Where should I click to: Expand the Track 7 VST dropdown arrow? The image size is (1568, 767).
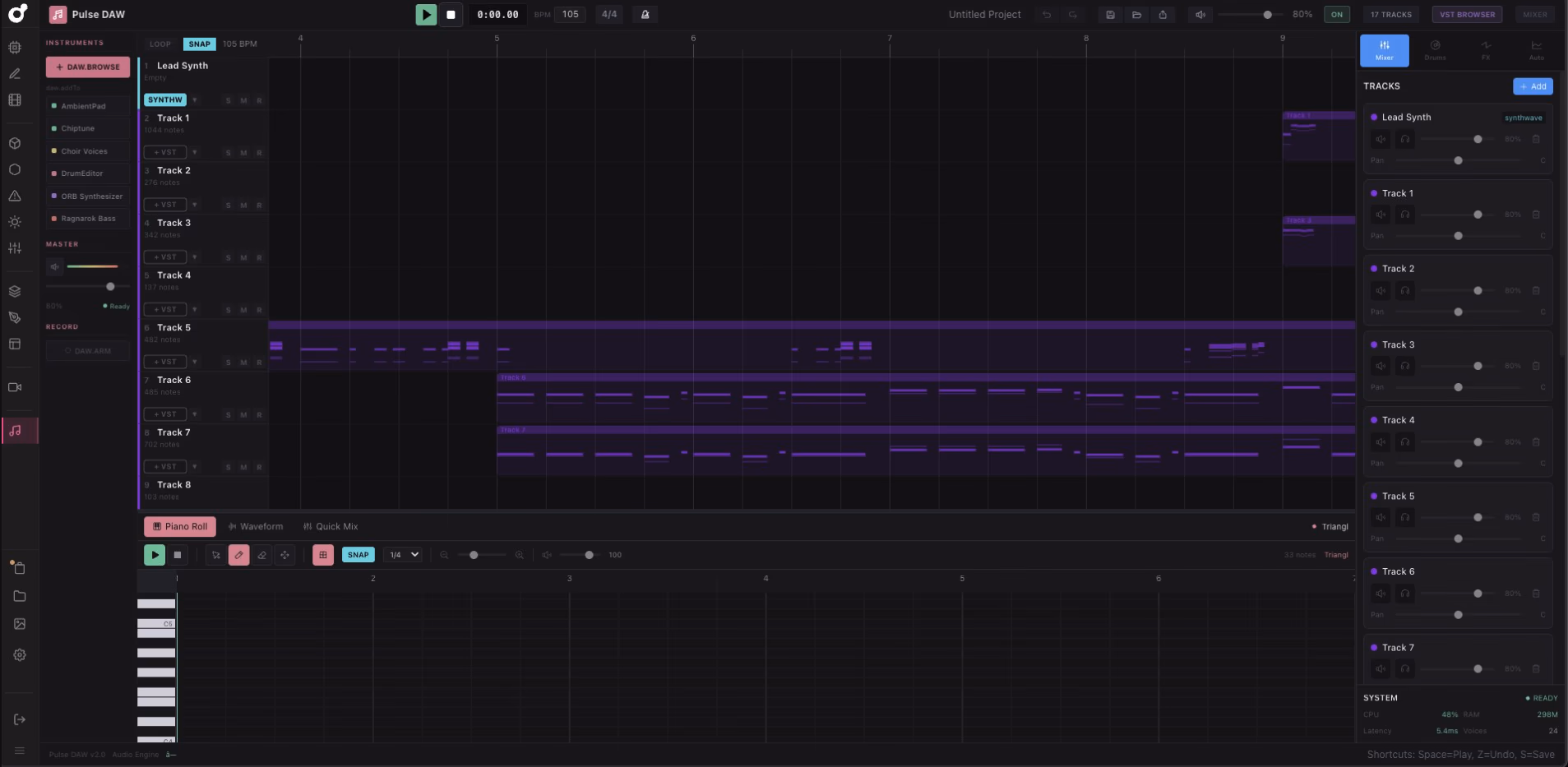[195, 467]
